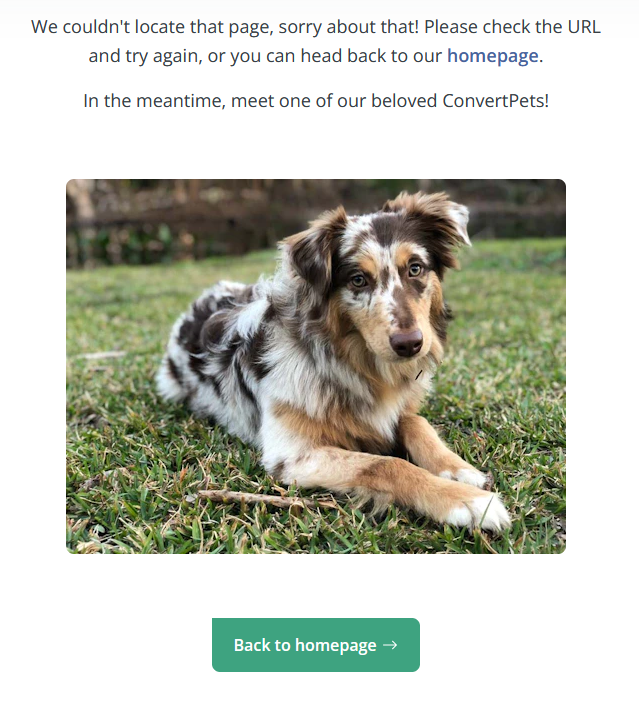This screenshot has width=639, height=701.
Task: Click the "Back to homepage" label text
Action: point(305,645)
